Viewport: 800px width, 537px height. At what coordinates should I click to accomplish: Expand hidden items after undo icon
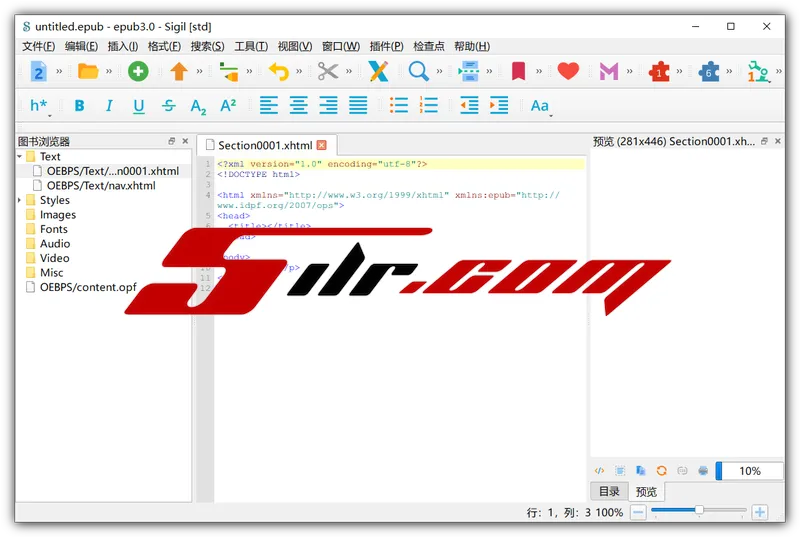(299, 71)
